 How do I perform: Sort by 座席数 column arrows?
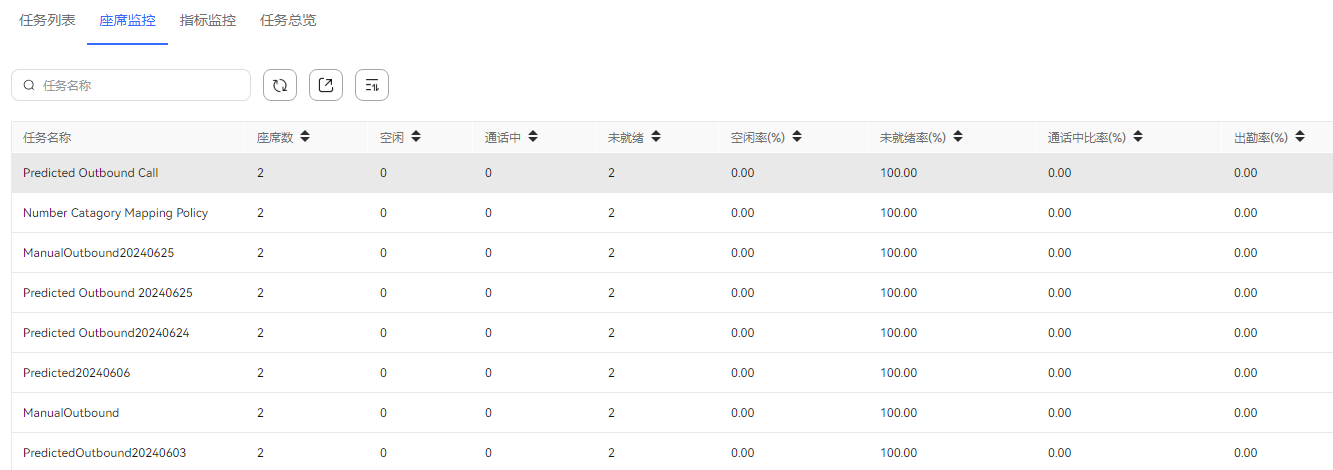tap(305, 137)
